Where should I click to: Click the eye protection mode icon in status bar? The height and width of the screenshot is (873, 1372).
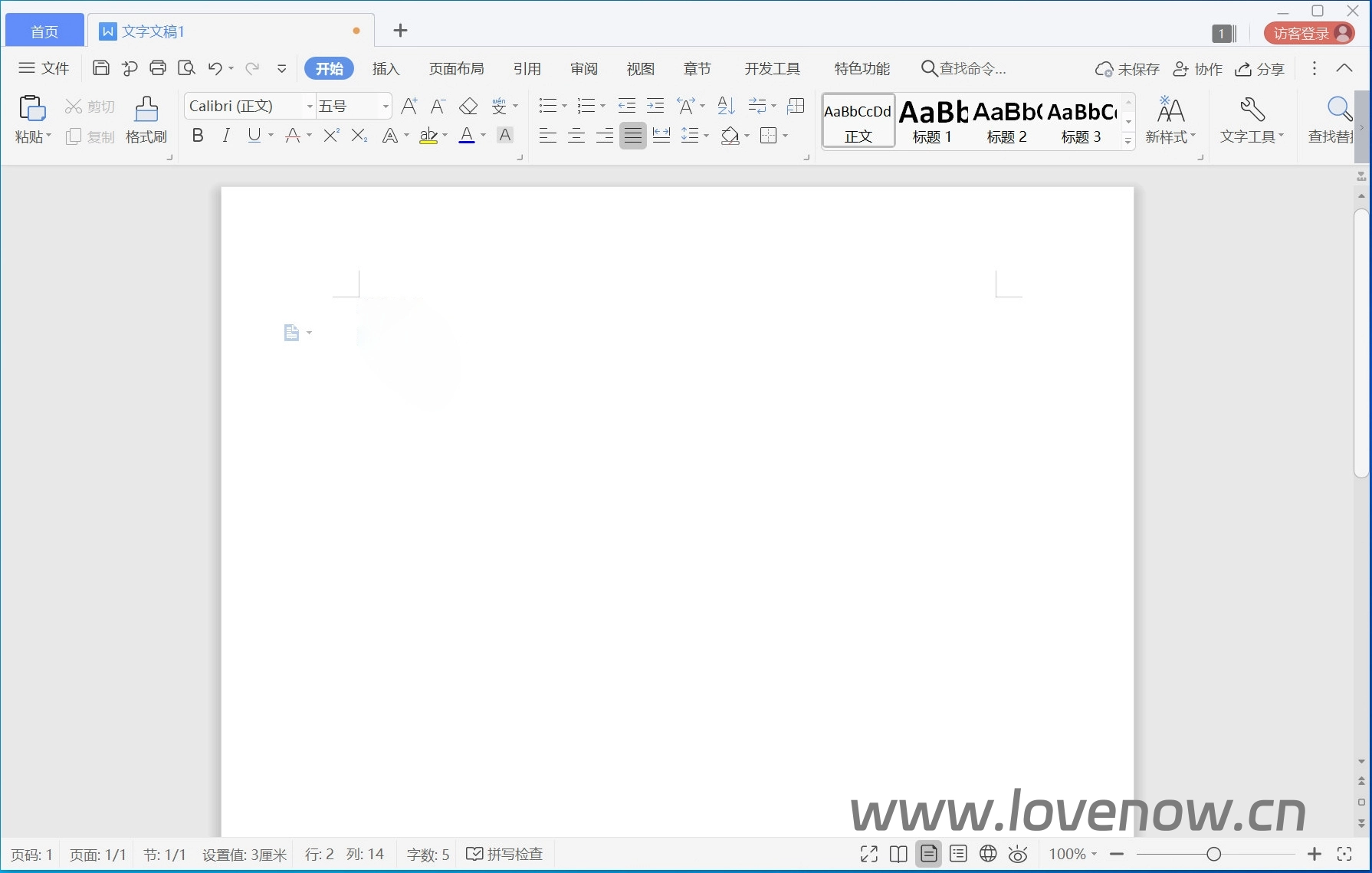1018,854
